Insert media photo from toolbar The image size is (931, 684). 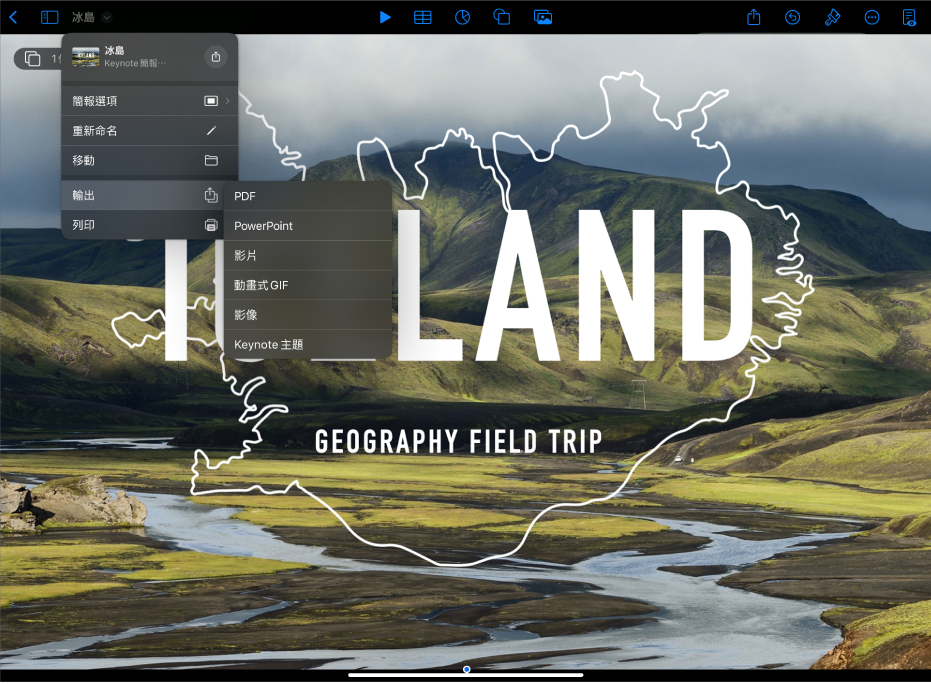[x=543, y=17]
